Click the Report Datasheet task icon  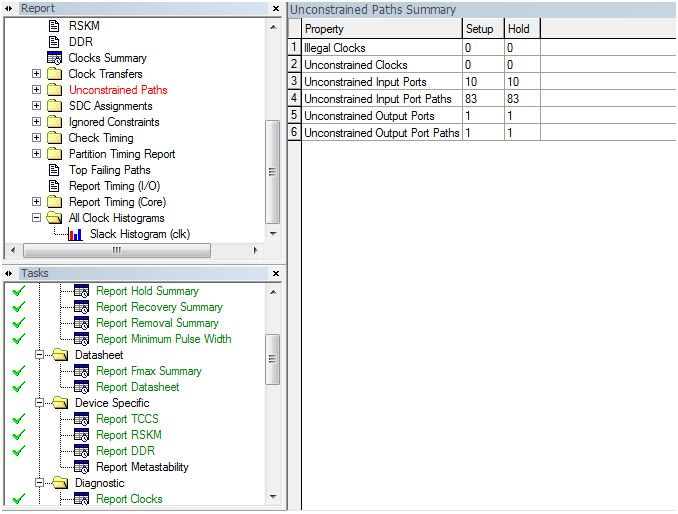(81, 387)
